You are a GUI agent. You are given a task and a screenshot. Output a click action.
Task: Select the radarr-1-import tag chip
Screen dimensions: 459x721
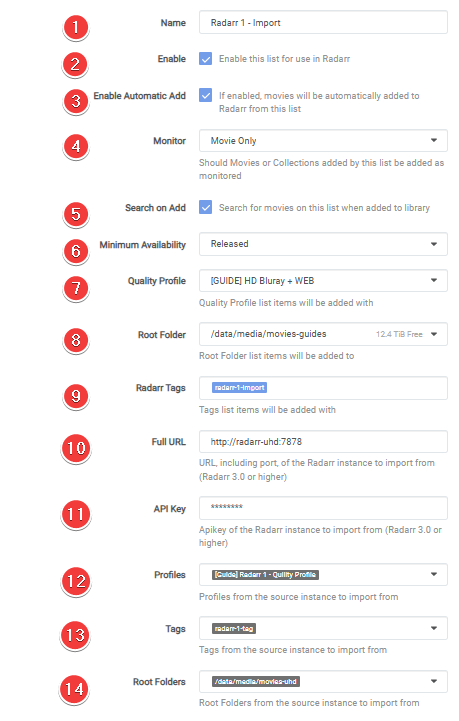(239, 388)
